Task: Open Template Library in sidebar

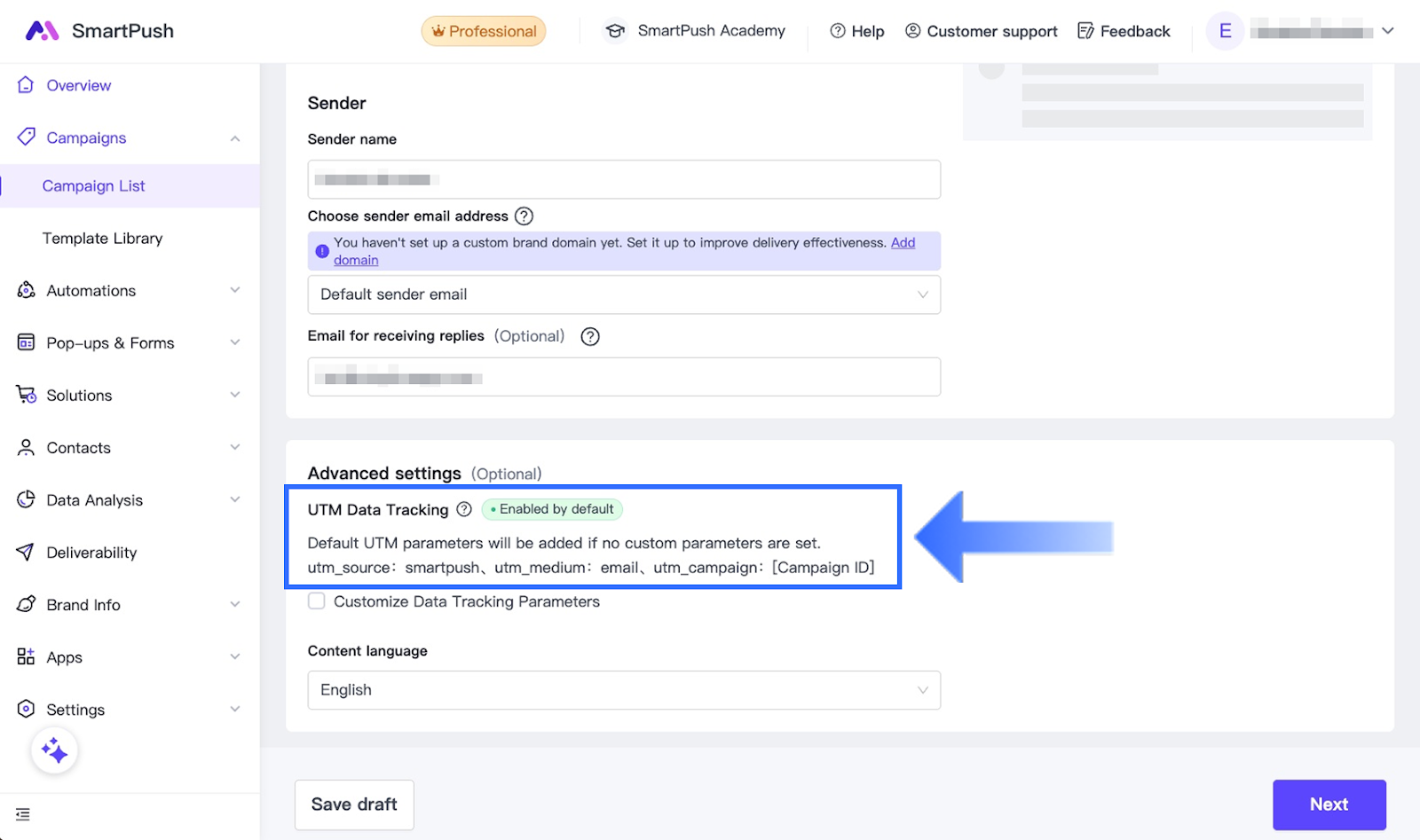Action: click(x=103, y=239)
